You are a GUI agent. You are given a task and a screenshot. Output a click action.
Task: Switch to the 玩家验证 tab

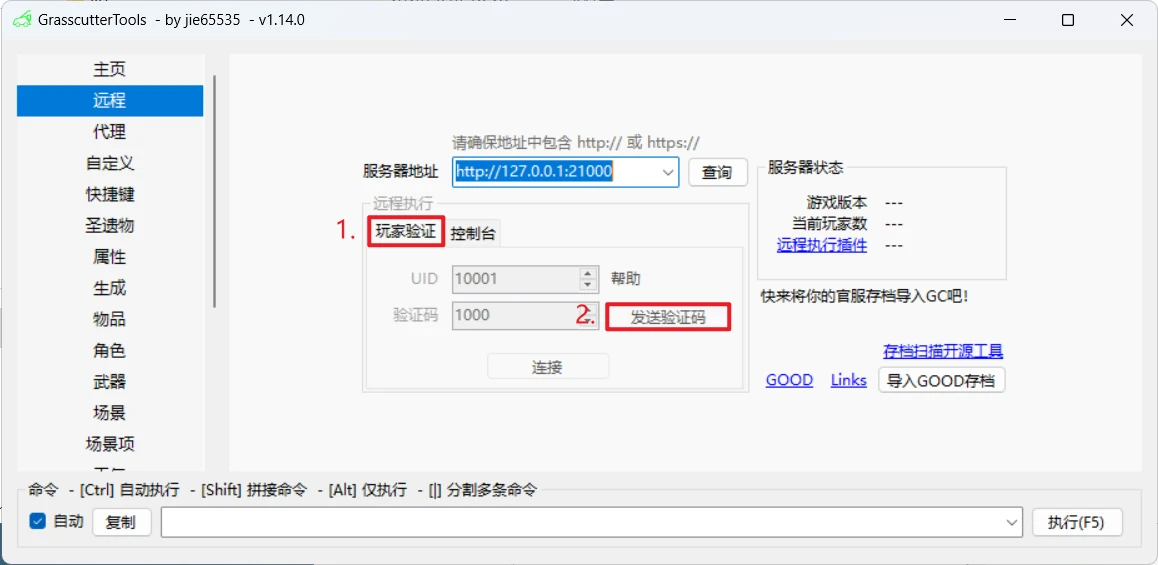point(406,233)
